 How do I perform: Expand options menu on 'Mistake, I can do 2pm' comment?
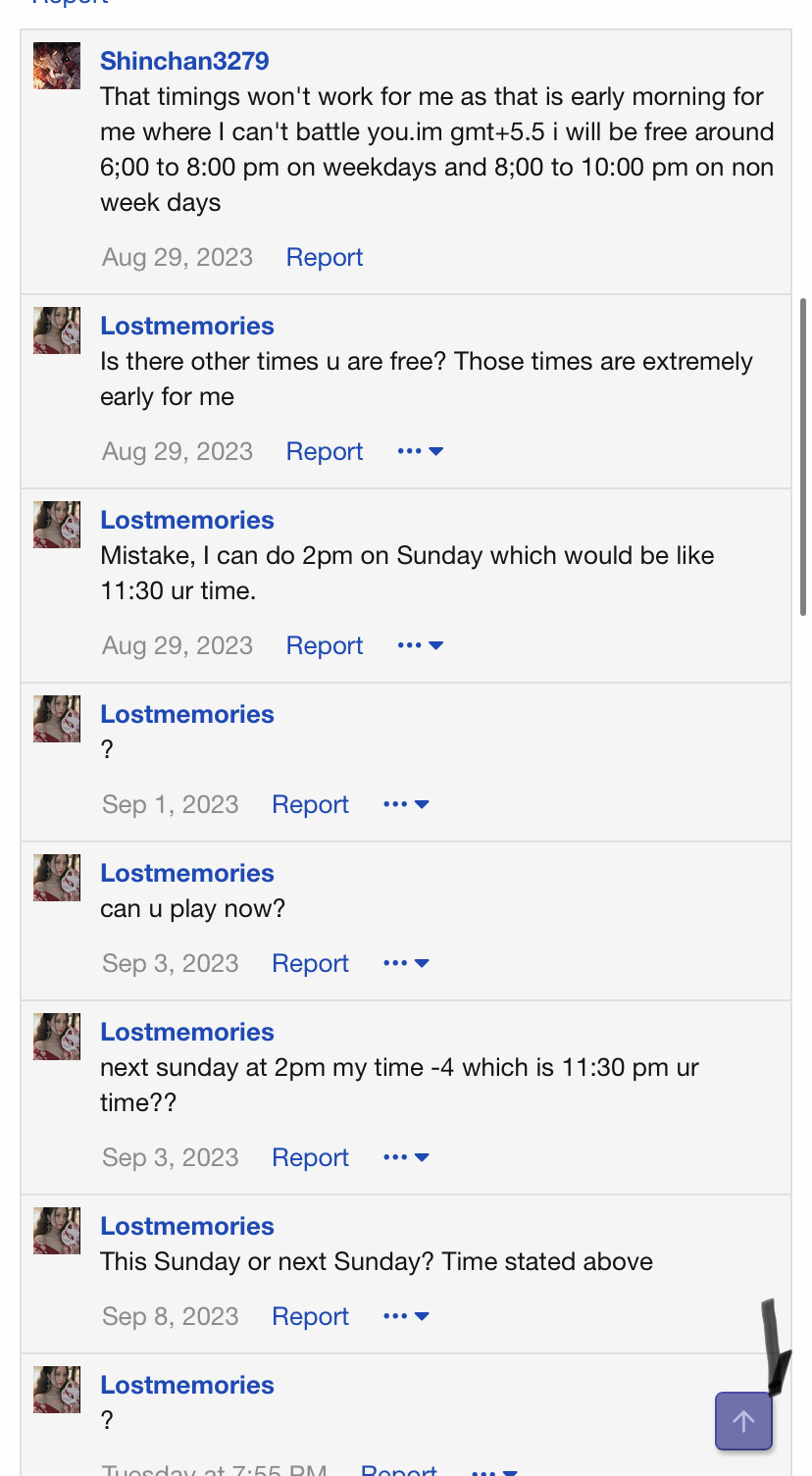pyautogui.click(x=421, y=645)
